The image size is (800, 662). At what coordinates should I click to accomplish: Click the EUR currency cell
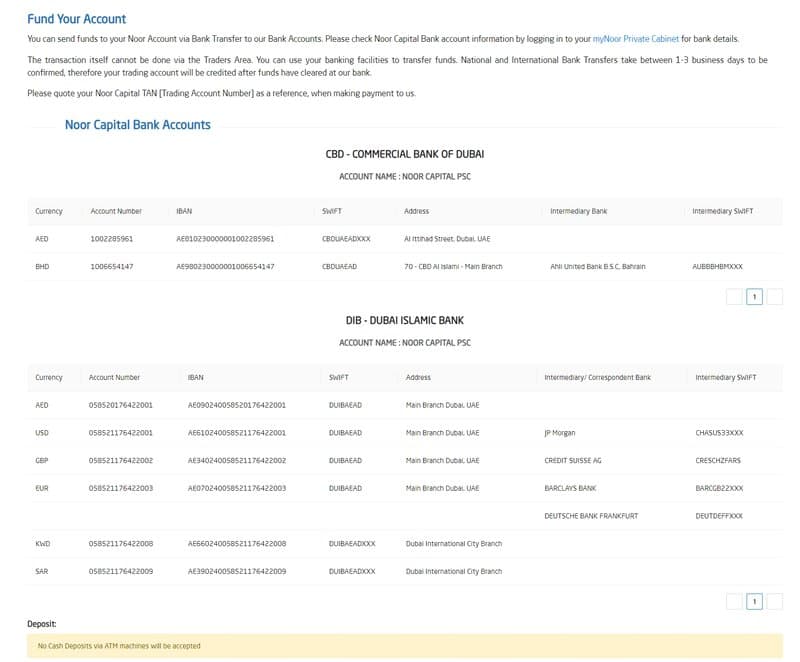pyautogui.click(x=42, y=488)
